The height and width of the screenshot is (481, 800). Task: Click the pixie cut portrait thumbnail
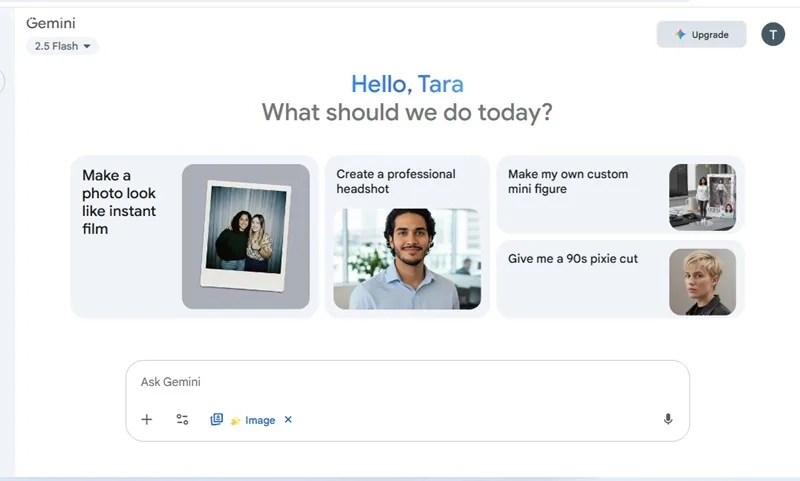tap(703, 282)
